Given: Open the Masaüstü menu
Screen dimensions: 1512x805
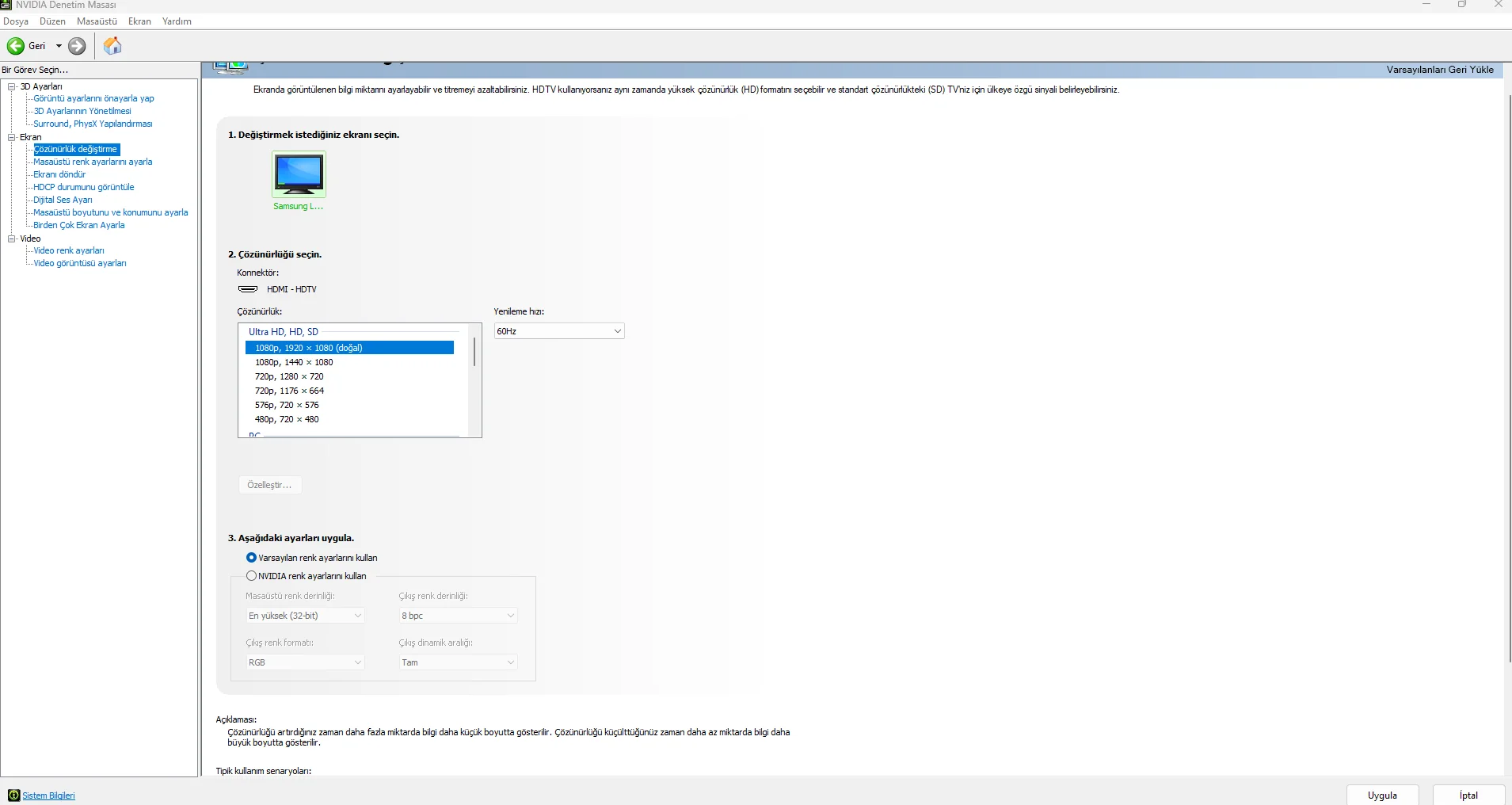Looking at the screenshot, I should click(97, 21).
